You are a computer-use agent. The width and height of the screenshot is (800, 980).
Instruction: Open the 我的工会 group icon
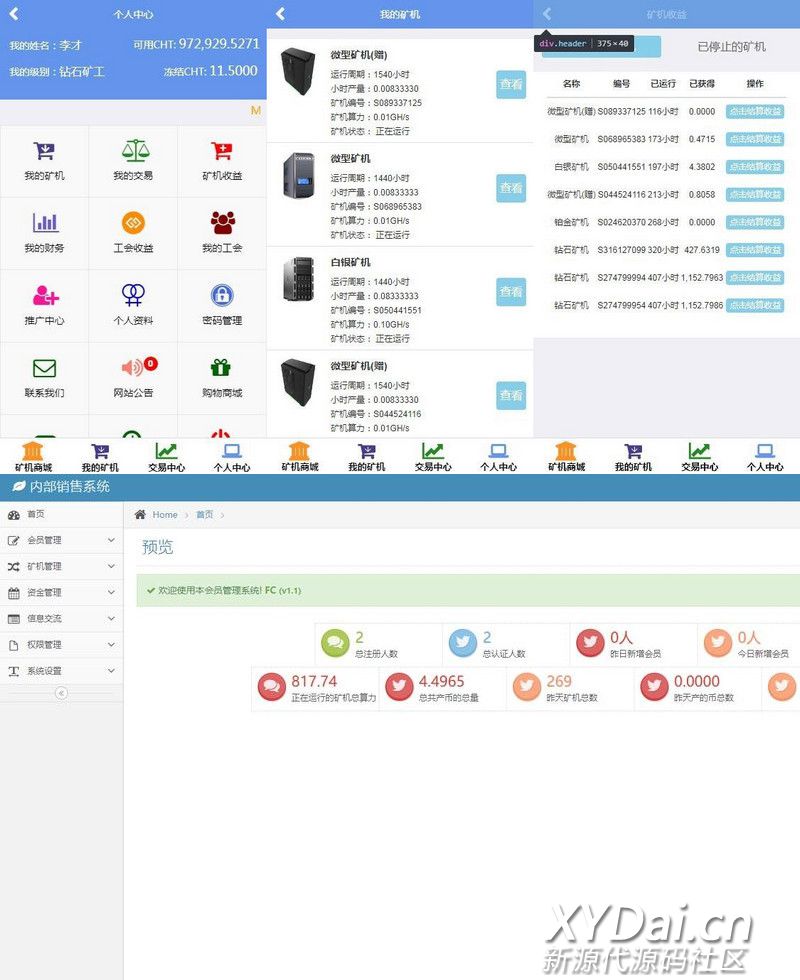point(222,222)
